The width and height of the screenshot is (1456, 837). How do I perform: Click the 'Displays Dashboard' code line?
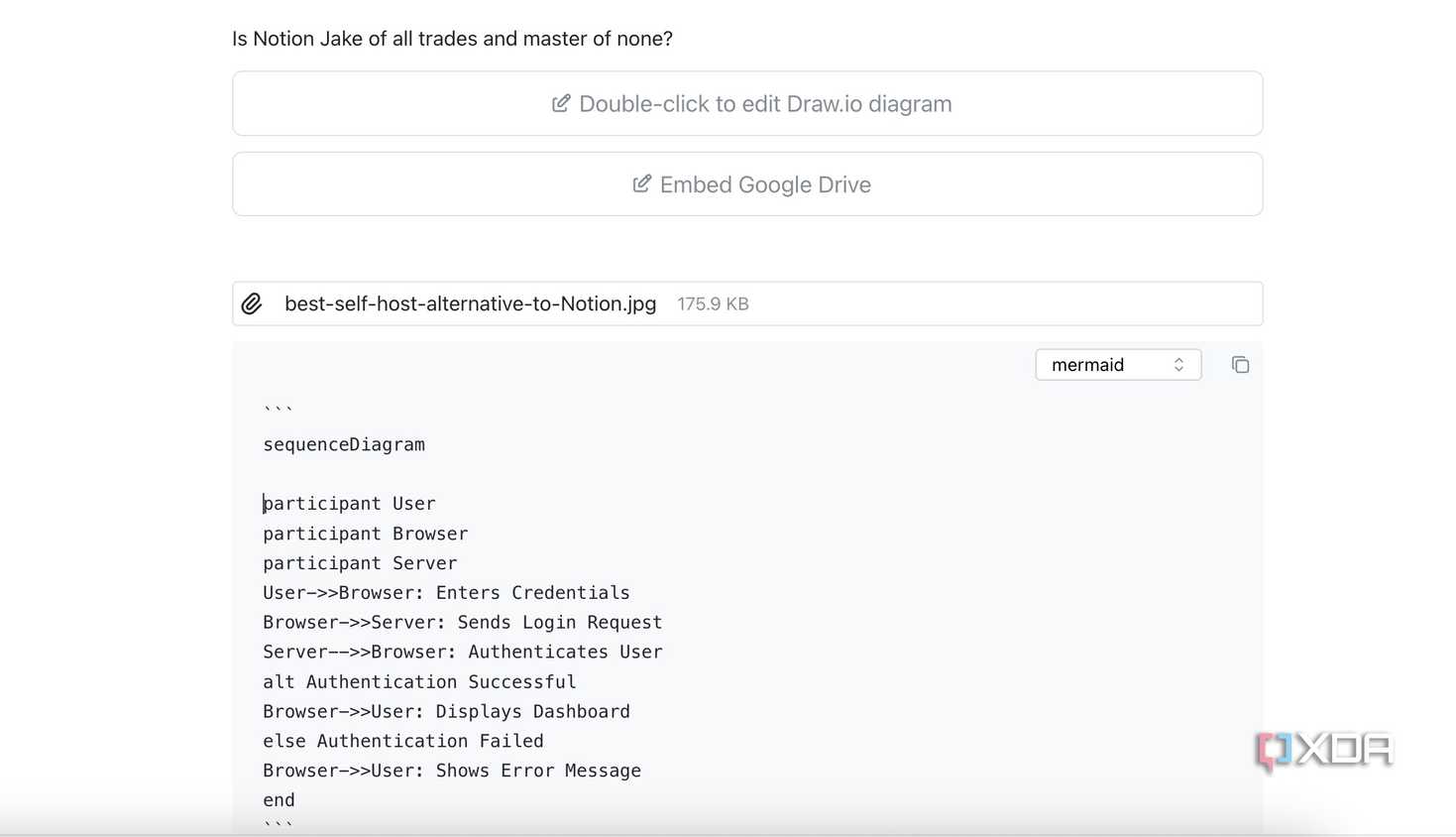point(446,711)
